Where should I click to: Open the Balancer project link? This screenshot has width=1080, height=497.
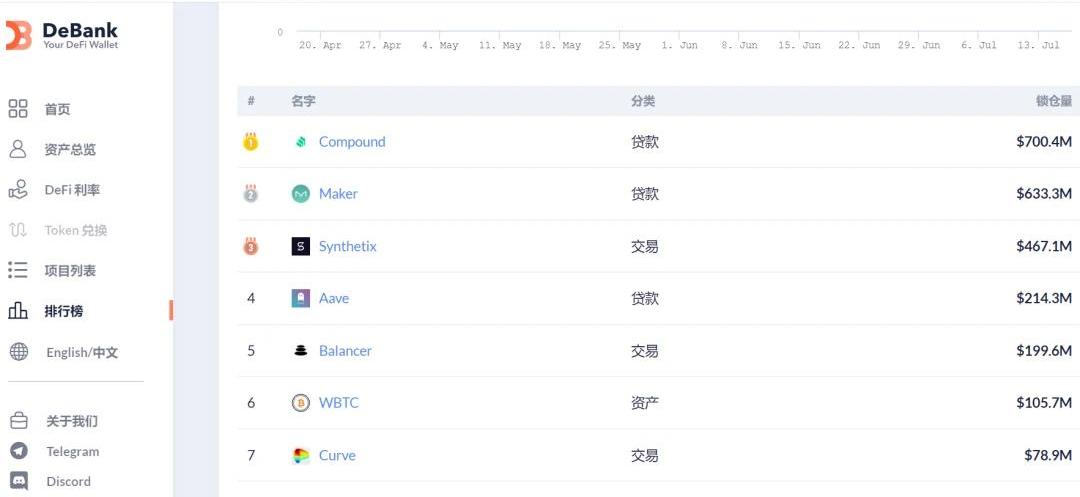(345, 350)
